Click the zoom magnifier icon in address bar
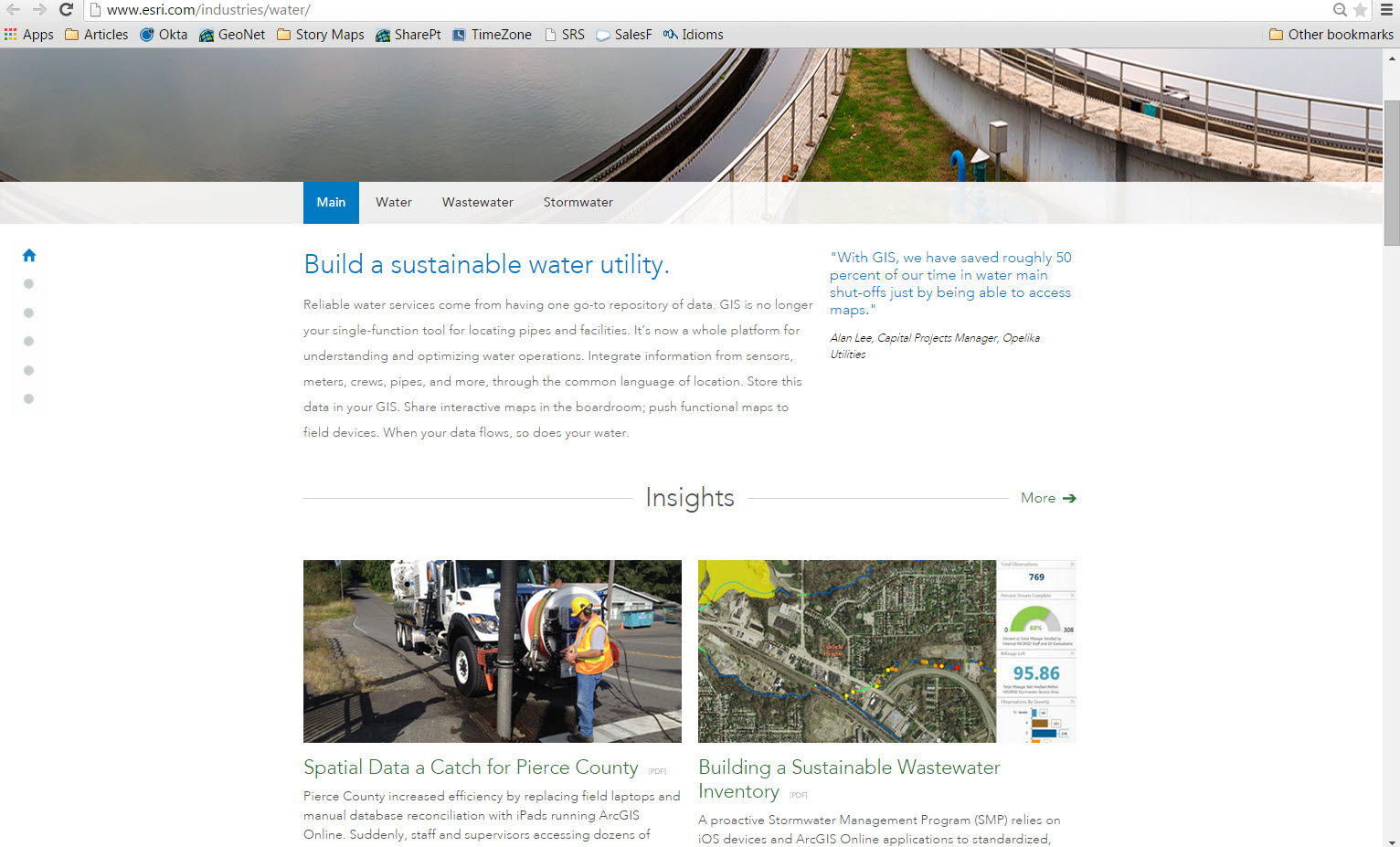This screenshot has width=1400, height=847. (x=1340, y=10)
